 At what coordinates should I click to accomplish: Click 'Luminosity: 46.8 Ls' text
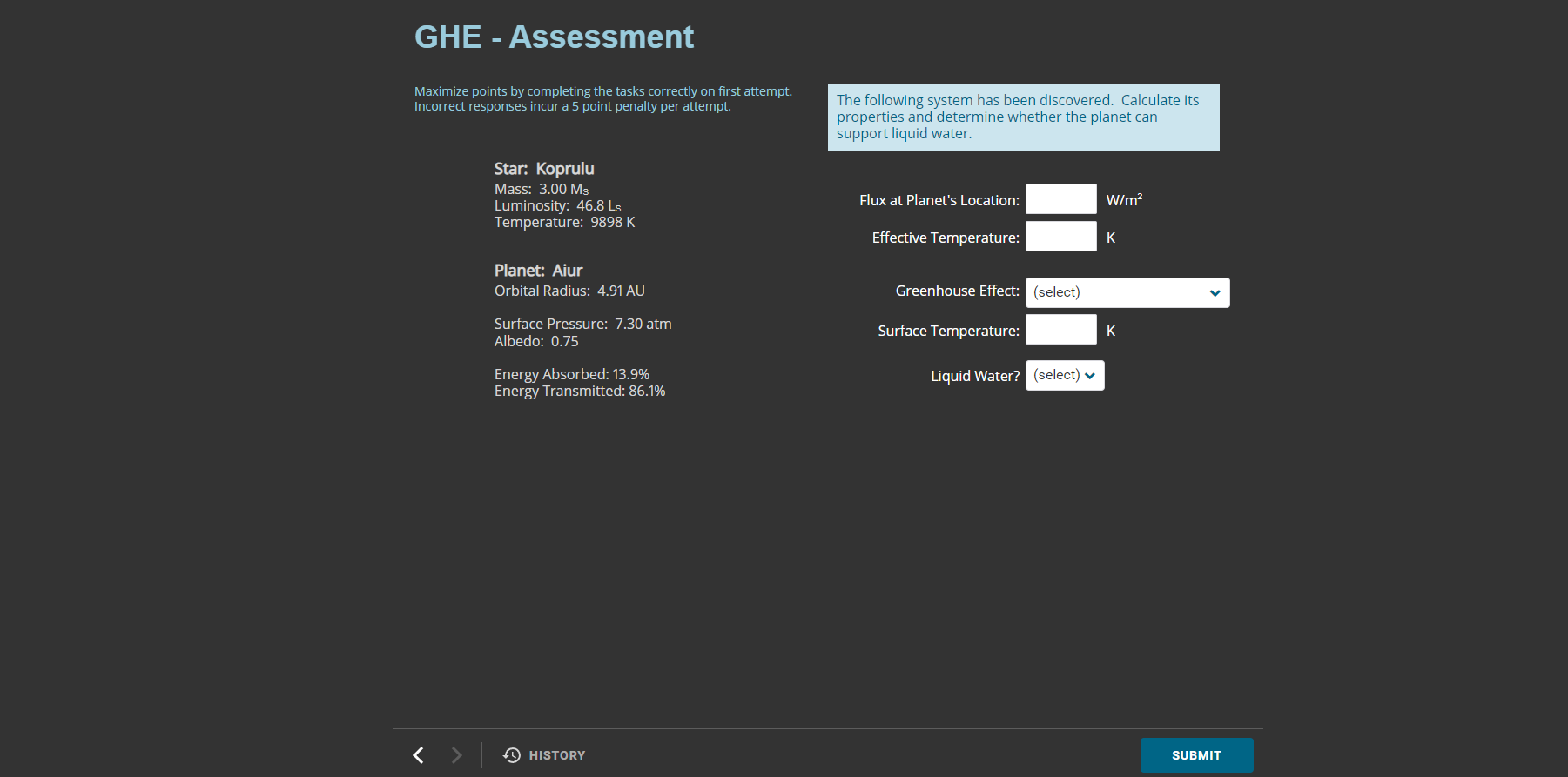coord(558,206)
